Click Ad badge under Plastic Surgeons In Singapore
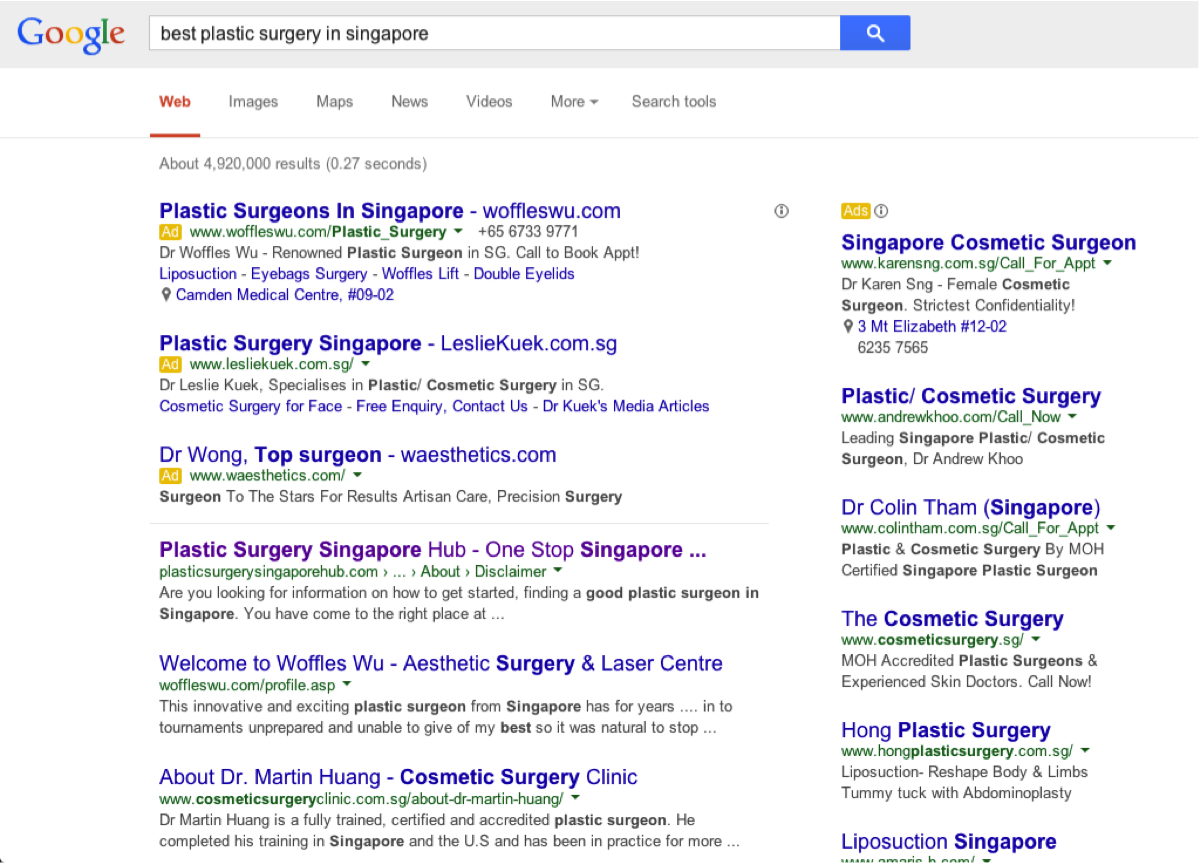This screenshot has height=863, width=1199. pos(170,232)
